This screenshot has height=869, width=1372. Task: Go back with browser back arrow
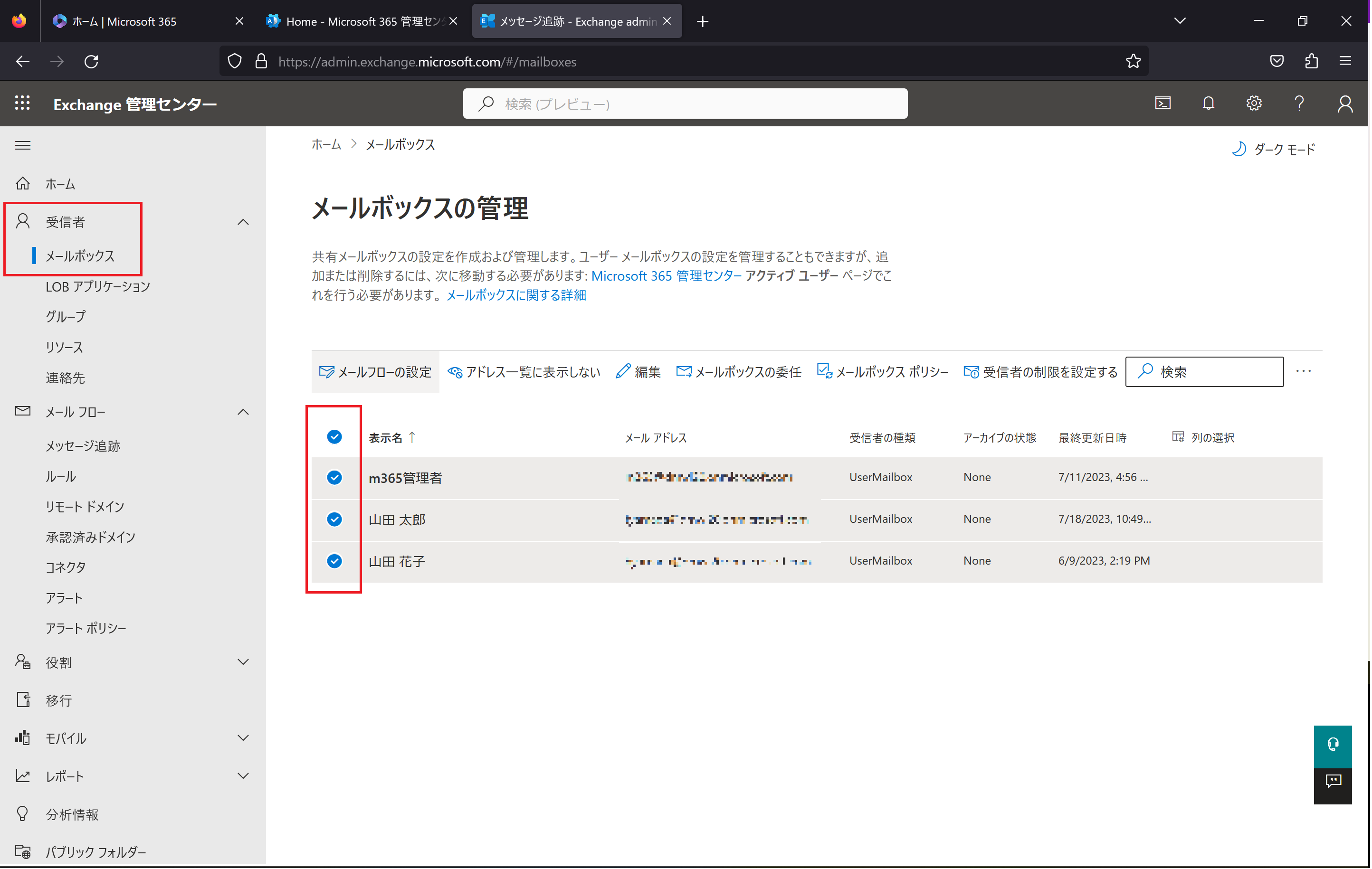point(23,62)
